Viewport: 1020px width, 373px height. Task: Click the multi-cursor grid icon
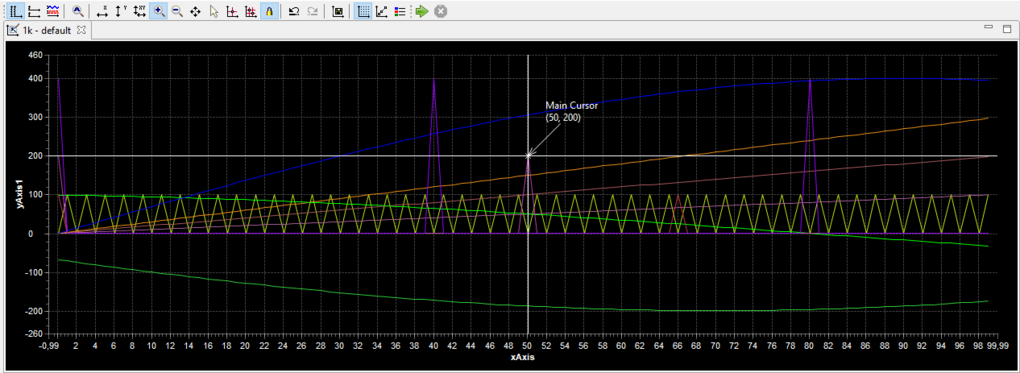pyautogui.click(x=250, y=11)
